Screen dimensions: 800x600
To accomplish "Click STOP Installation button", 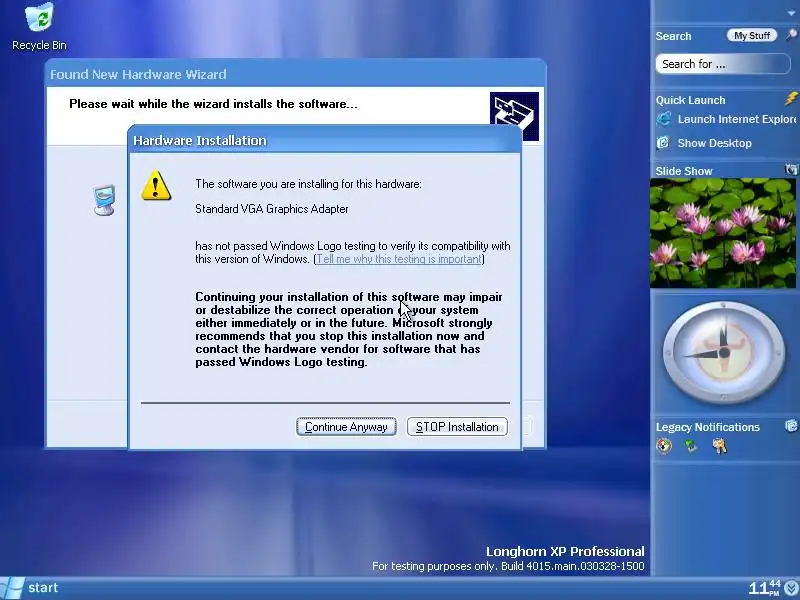I will (457, 427).
